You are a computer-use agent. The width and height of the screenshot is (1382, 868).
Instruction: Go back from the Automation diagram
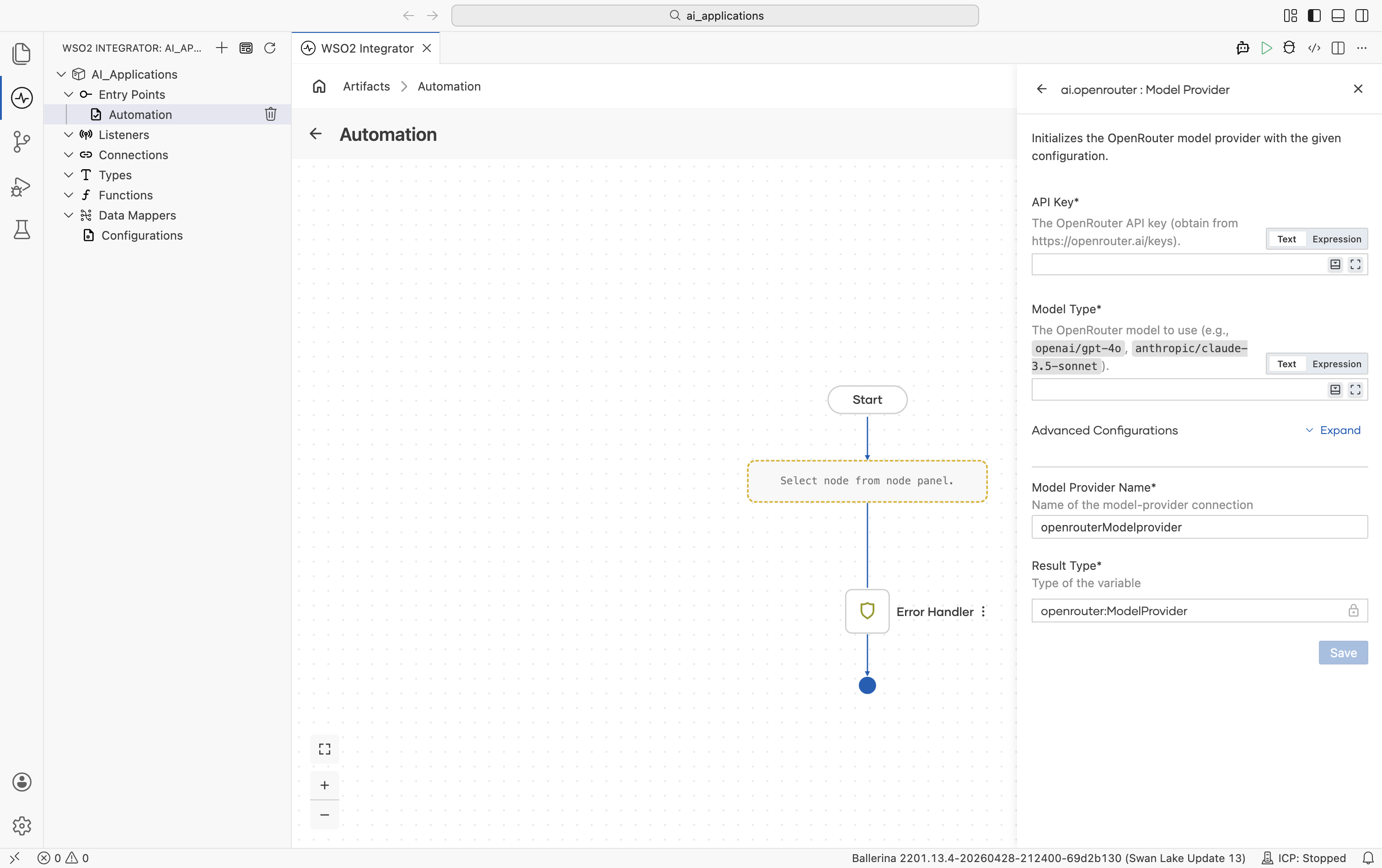coord(316,134)
